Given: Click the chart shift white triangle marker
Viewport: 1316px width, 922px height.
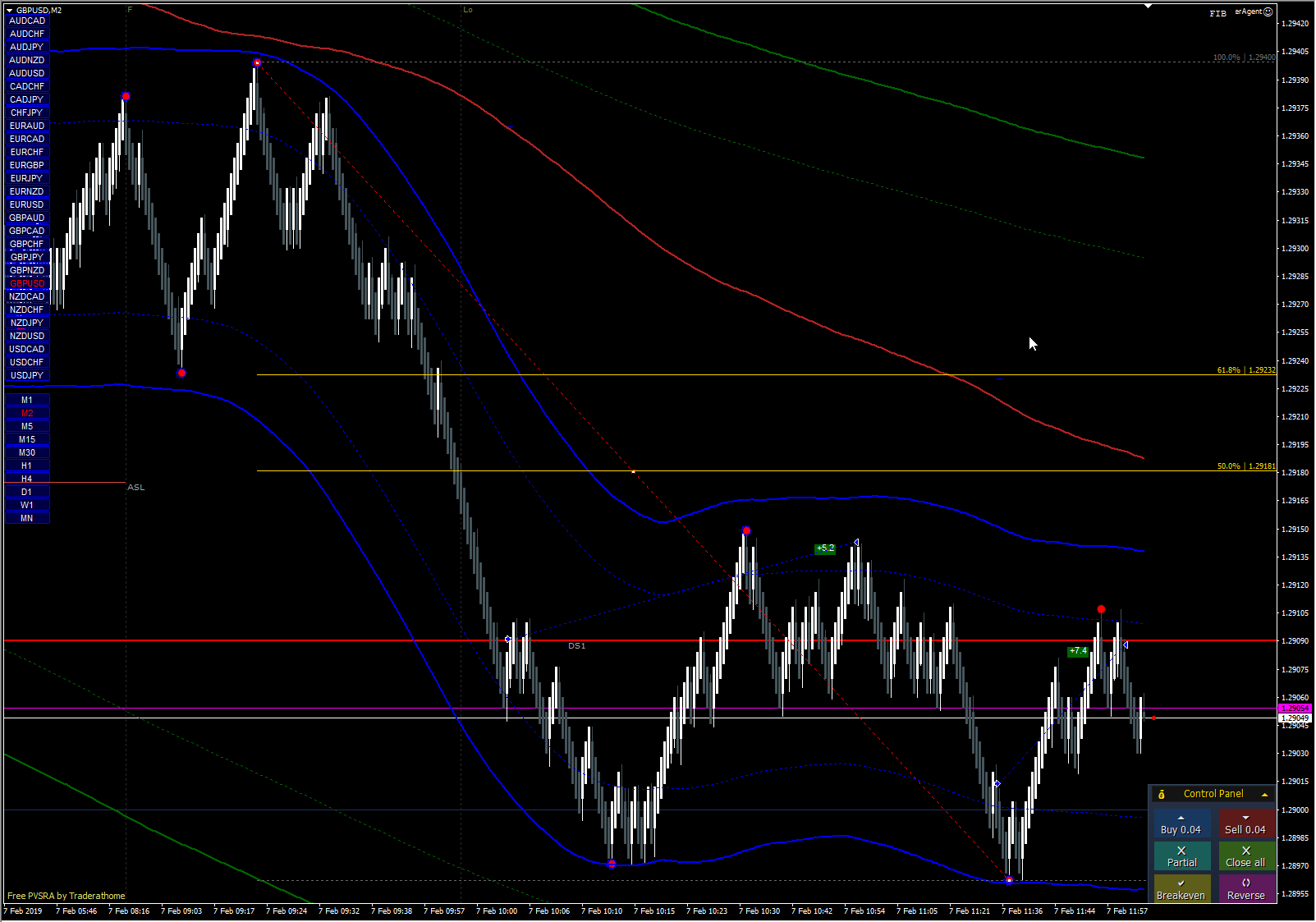Looking at the screenshot, I should pyautogui.click(x=1149, y=6).
